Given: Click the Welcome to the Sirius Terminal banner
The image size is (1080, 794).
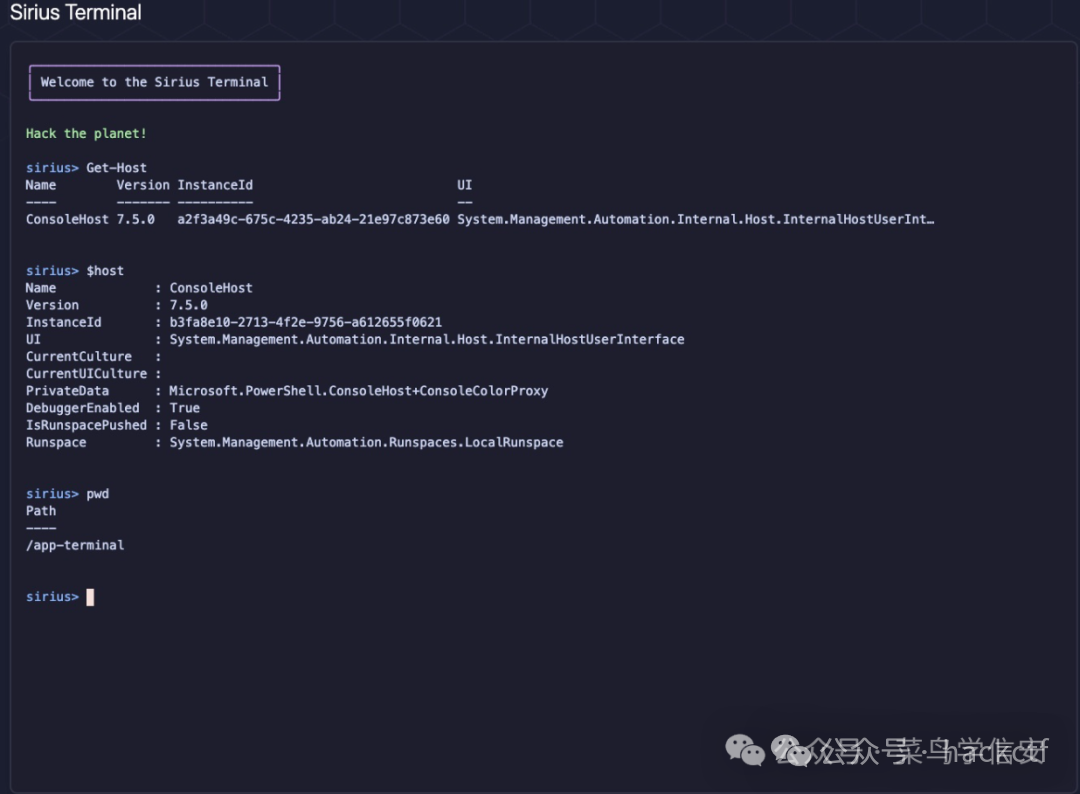Looking at the screenshot, I should point(154,82).
